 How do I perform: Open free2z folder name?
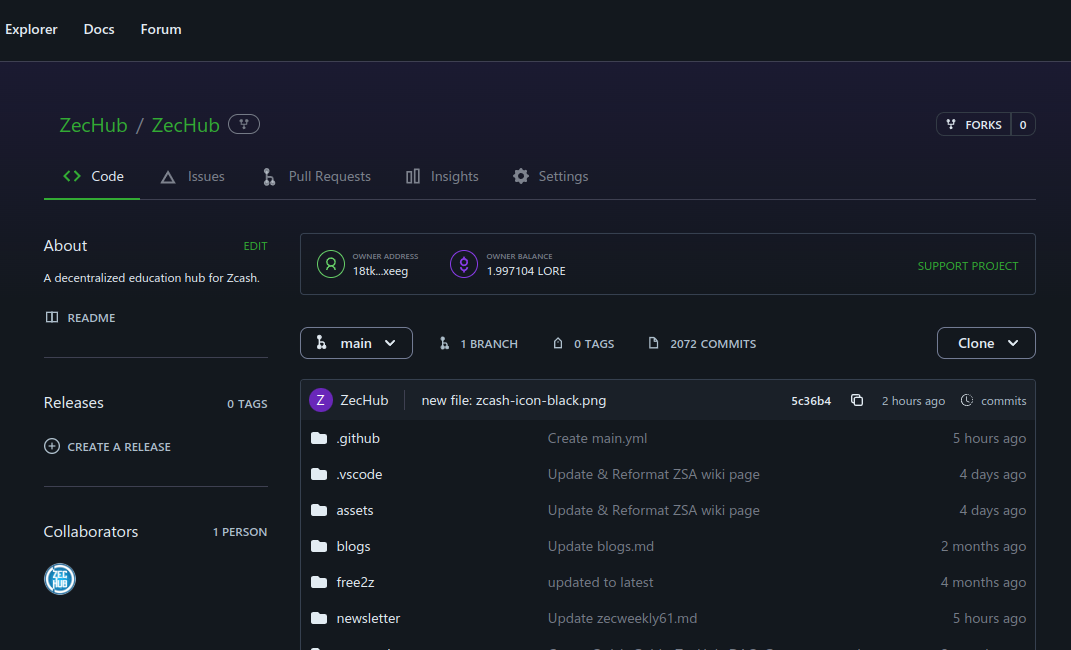click(x=355, y=582)
